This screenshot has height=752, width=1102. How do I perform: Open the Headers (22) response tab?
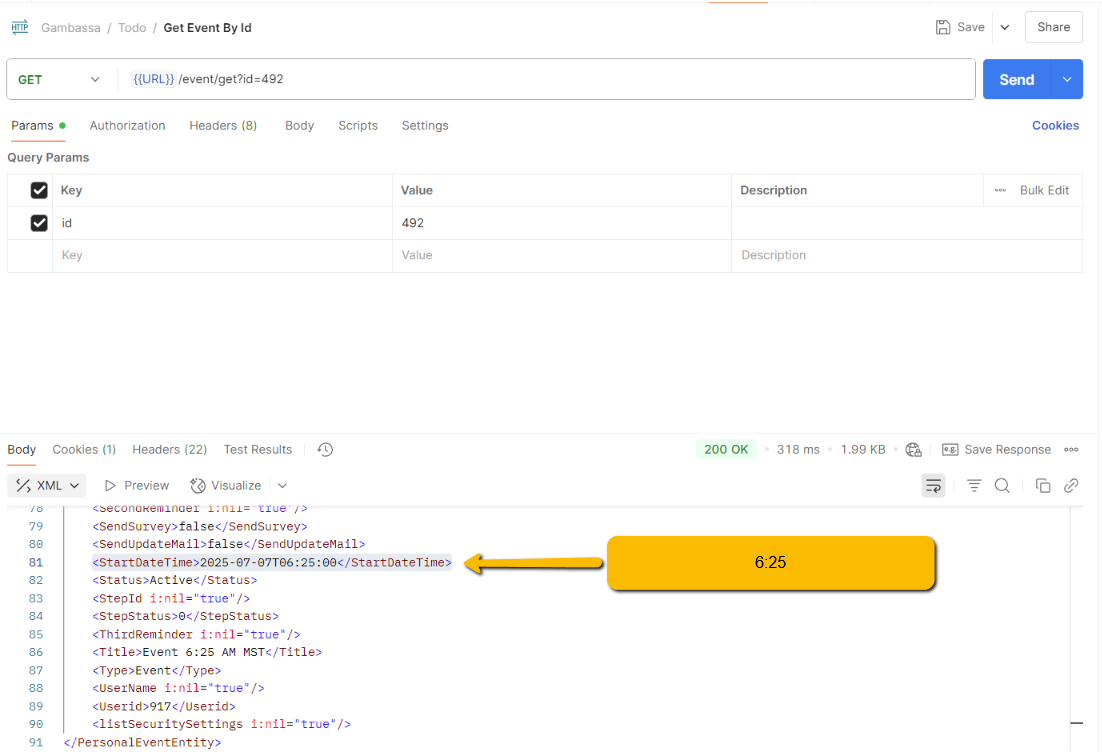[169, 450]
